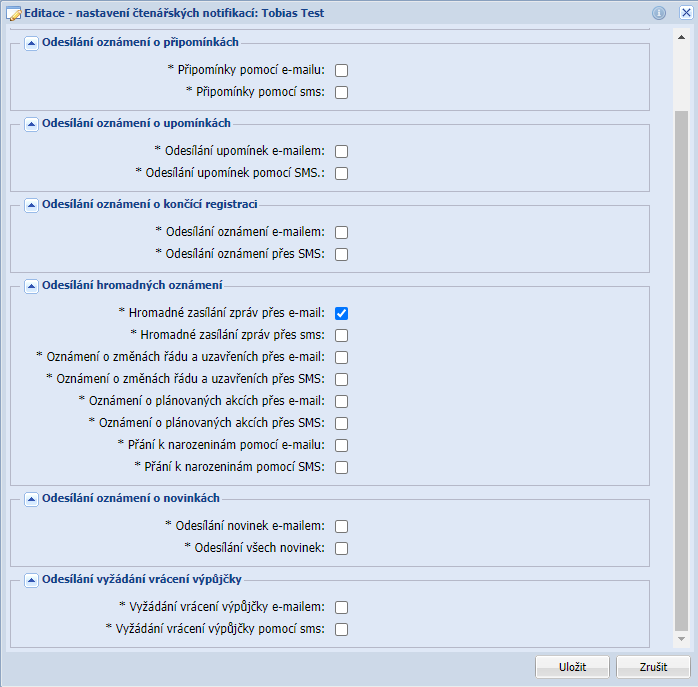Click the 'Zrušit' cancel button

pyautogui.click(x=653, y=667)
